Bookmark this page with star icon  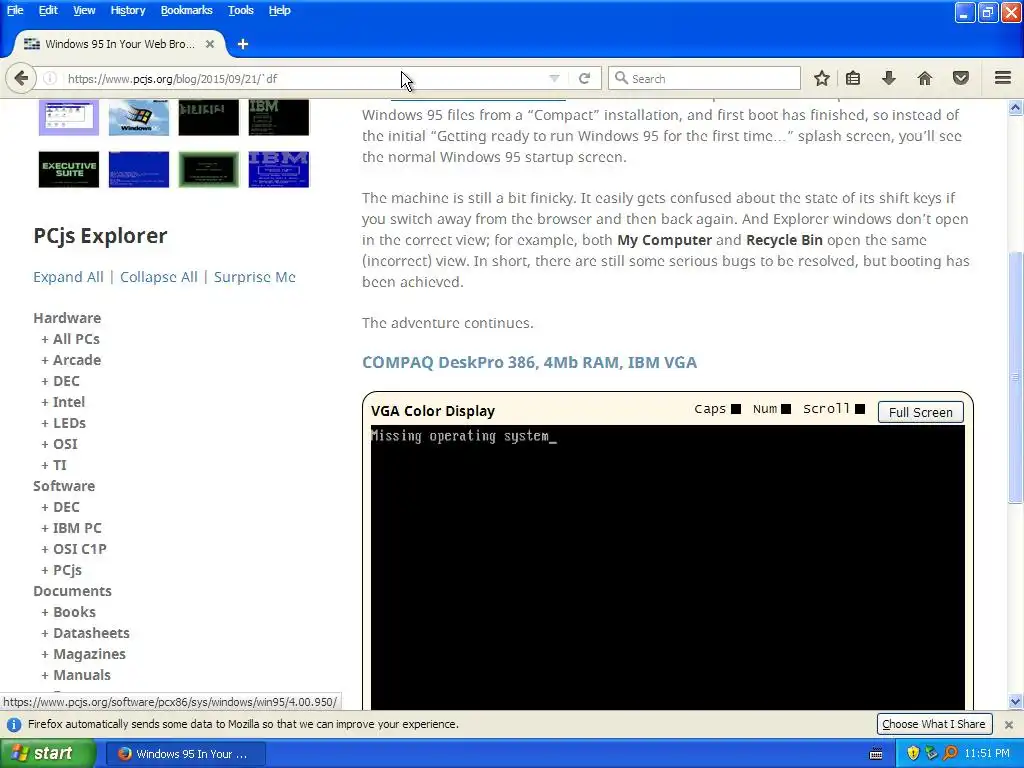click(x=822, y=78)
